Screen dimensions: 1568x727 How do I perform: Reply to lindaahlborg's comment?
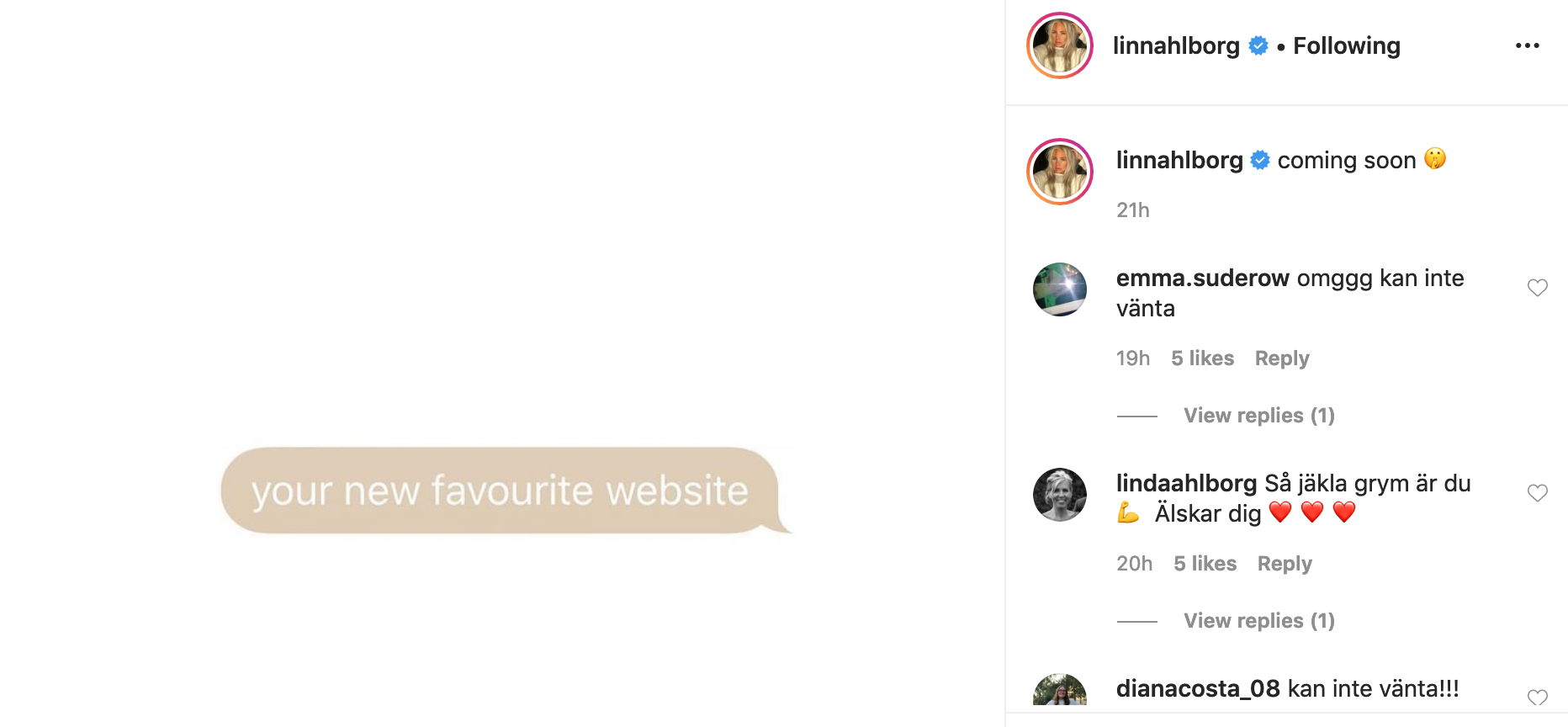[x=1285, y=564]
